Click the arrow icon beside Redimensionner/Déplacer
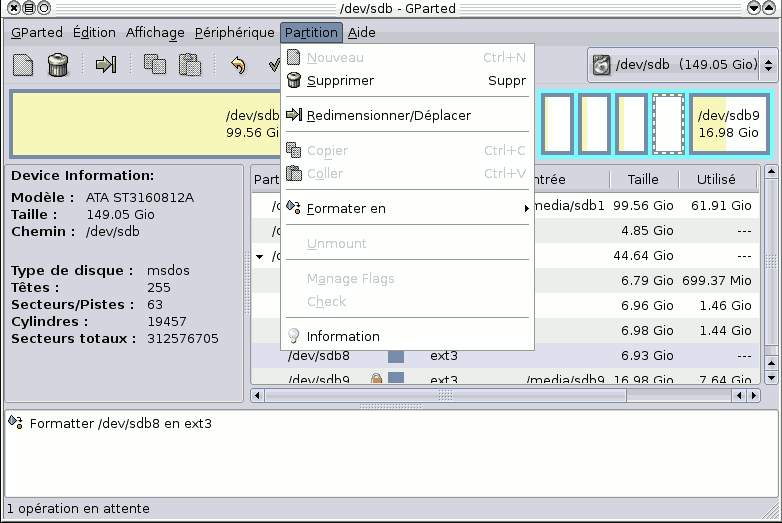Image resolution: width=782 pixels, height=523 pixels. pyautogui.click(x=294, y=115)
